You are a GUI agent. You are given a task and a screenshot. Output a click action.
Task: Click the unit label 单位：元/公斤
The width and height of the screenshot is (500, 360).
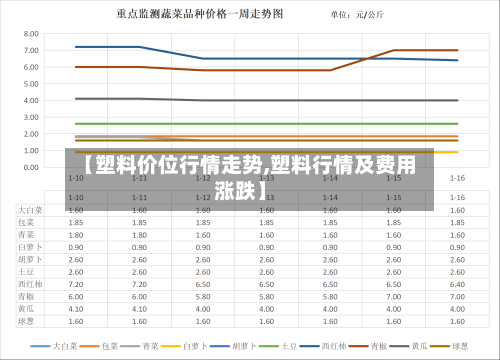click(357, 15)
